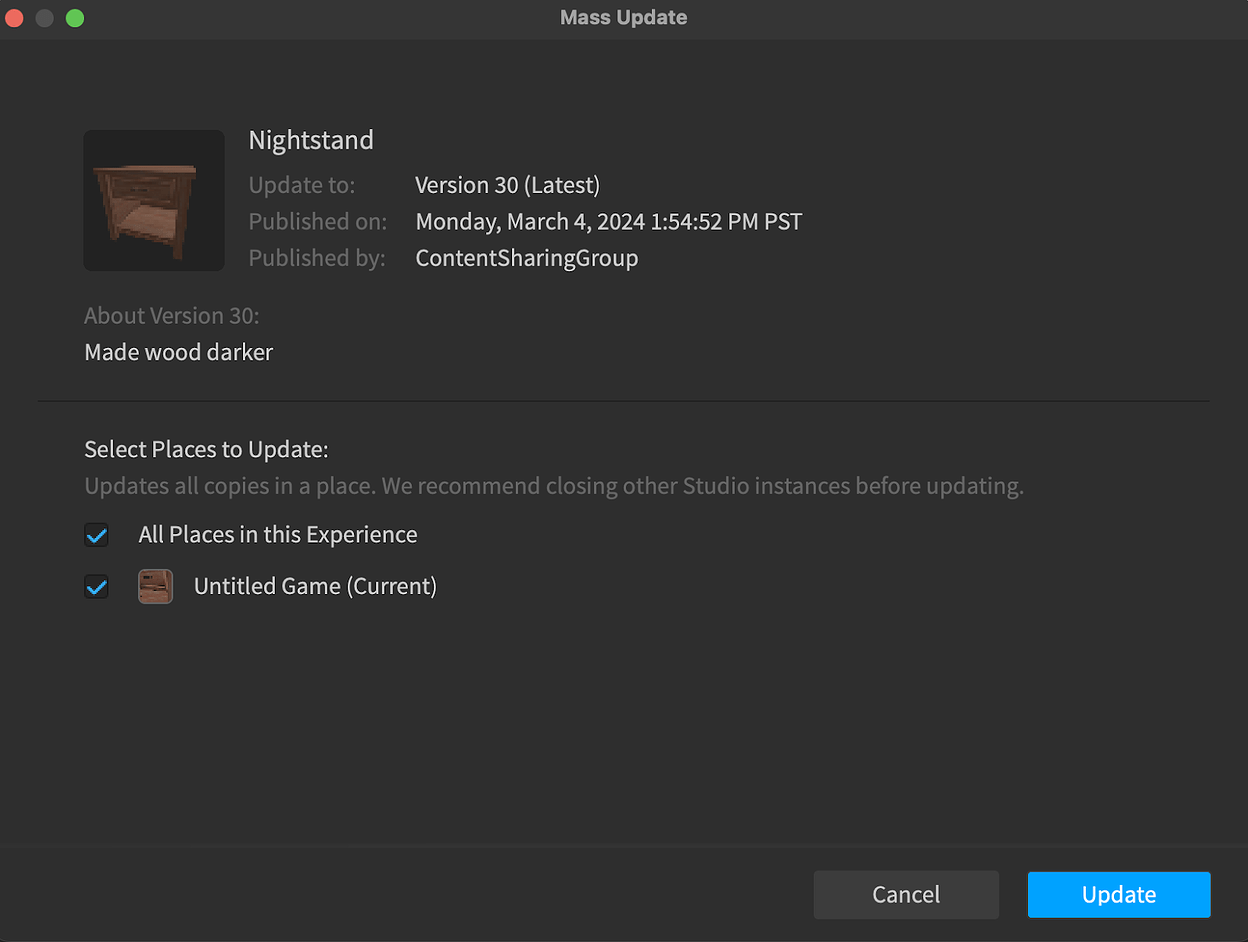Click the red close window control
The width and height of the screenshot is (1248, 942).
[14, 18]
